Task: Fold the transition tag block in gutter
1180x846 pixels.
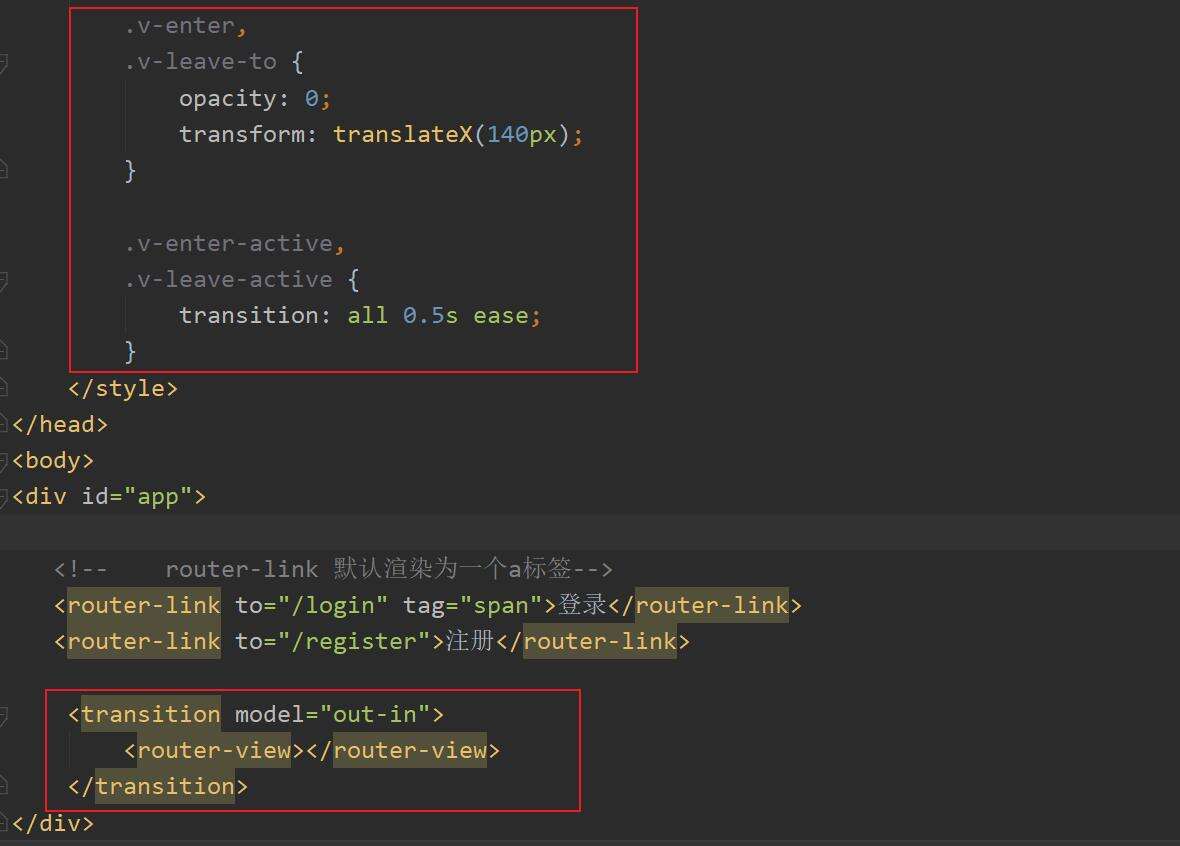Action: pos(3,715)
